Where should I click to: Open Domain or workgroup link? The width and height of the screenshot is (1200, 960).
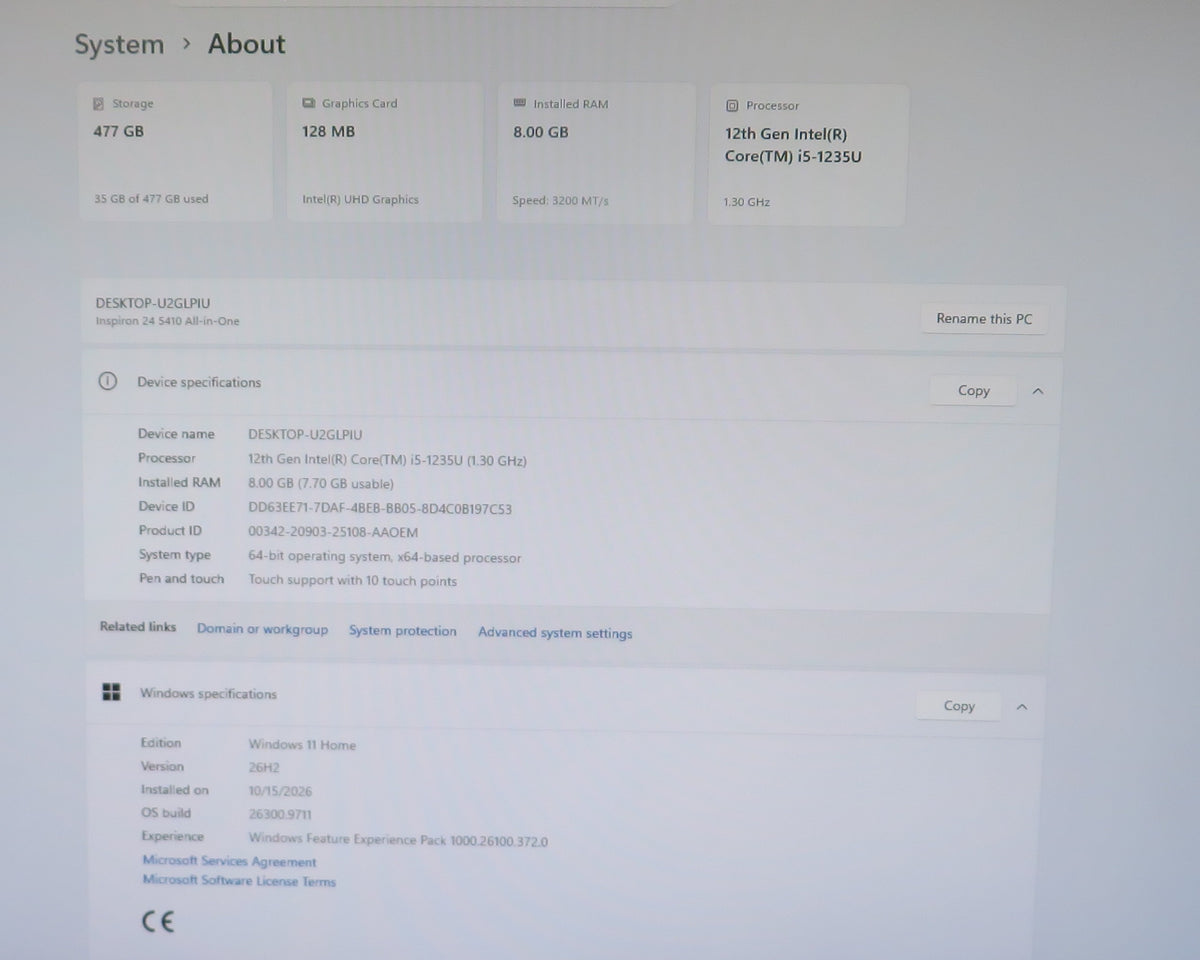pos(262,629)
